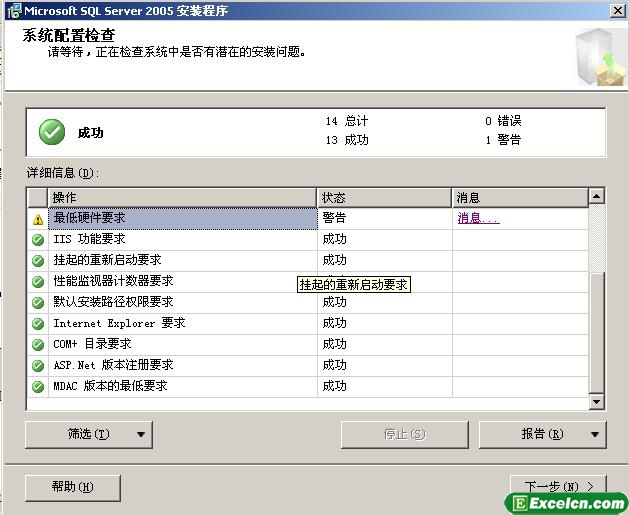Click green check icon for MDAC 版本的最低要求
Viewport: 629px width, 515px height.
pos(38,386)
